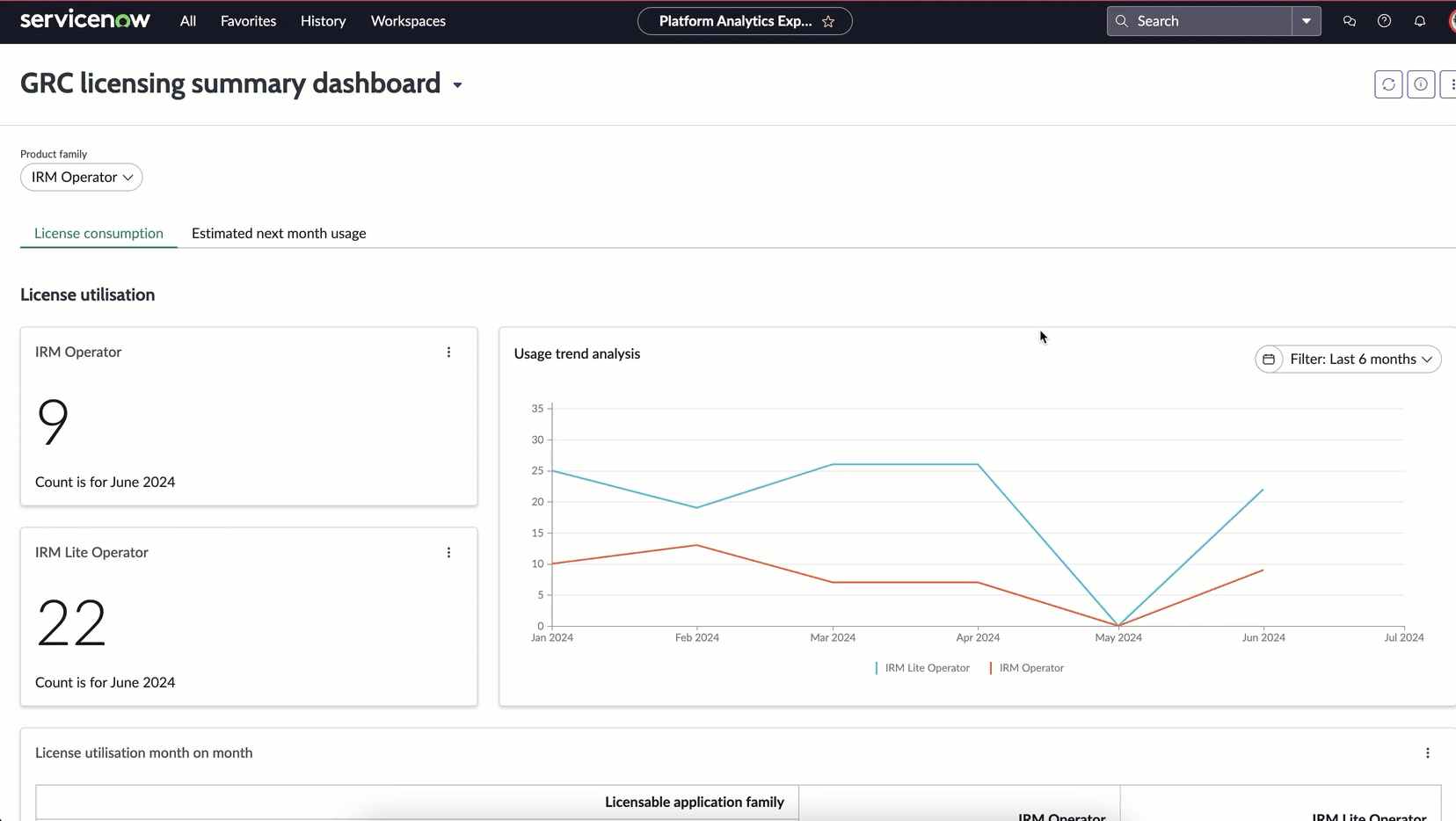Click the calendar icon in usage filter
The height and width of the screenshot is (821, 1456).
[1269, 360]
